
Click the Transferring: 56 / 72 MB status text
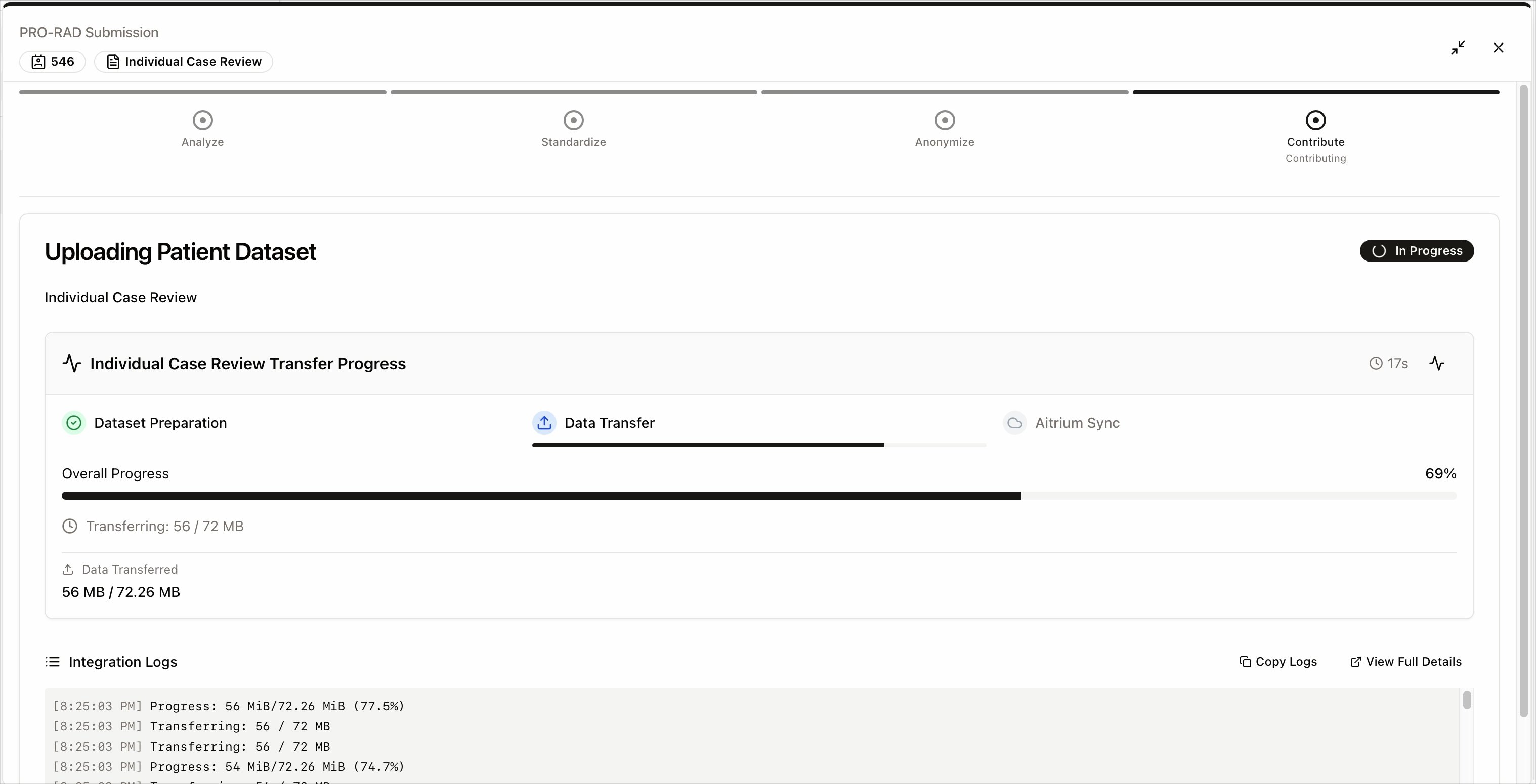click(164, 527)
